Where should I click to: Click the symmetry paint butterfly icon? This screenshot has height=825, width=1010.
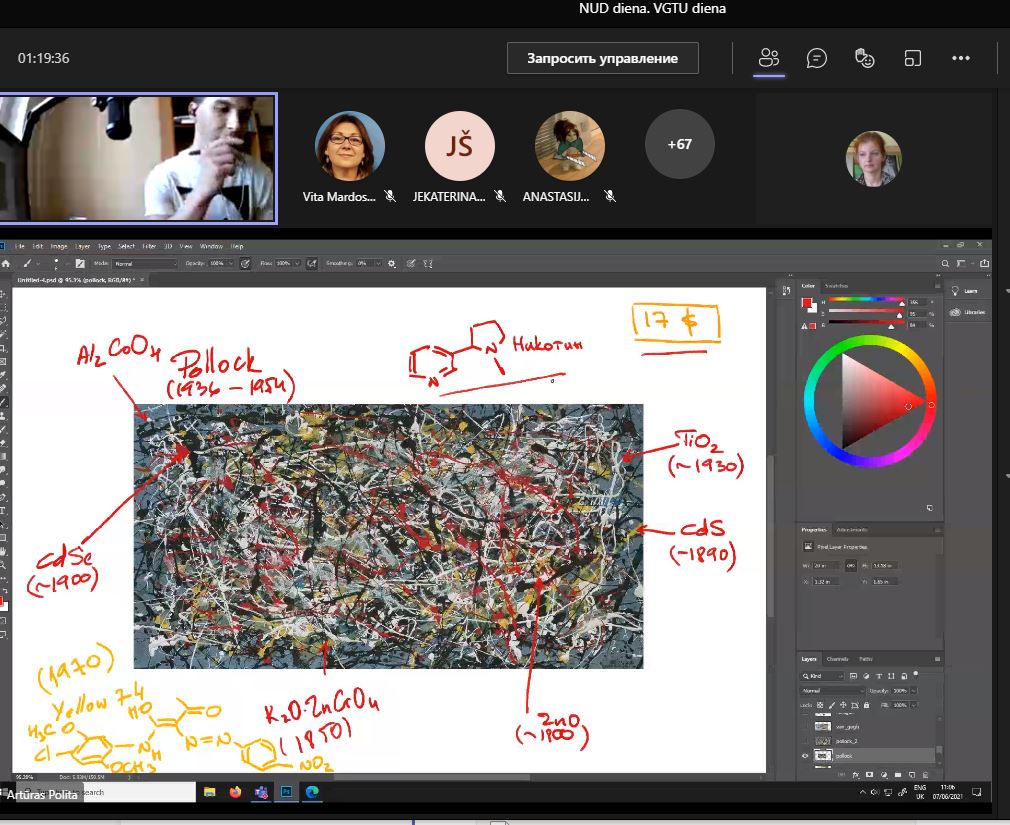(x=428, y=263)
